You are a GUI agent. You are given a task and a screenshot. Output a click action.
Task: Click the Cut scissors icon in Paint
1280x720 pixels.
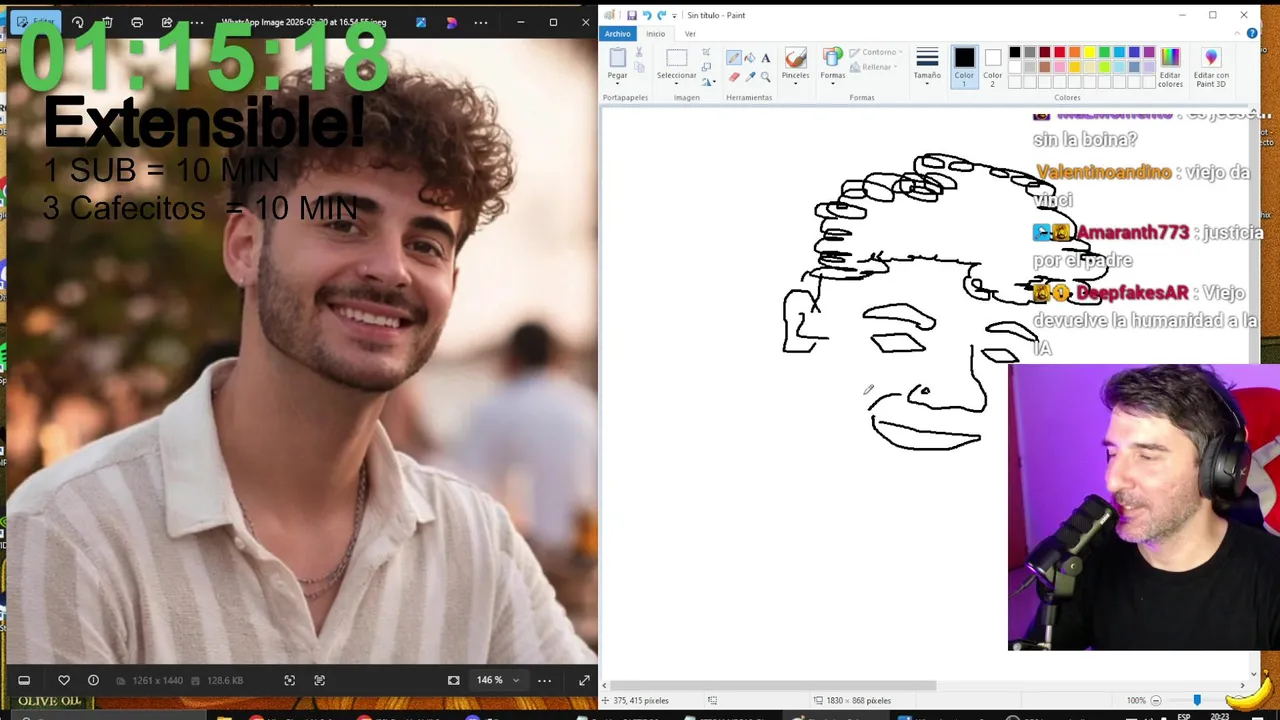(x=639, y=53)
